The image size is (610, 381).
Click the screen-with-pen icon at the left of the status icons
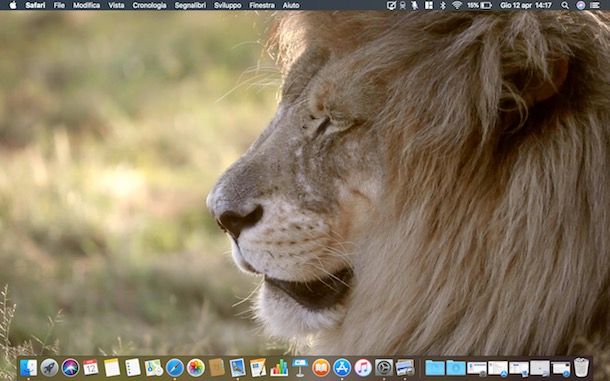tap(391, 5)
